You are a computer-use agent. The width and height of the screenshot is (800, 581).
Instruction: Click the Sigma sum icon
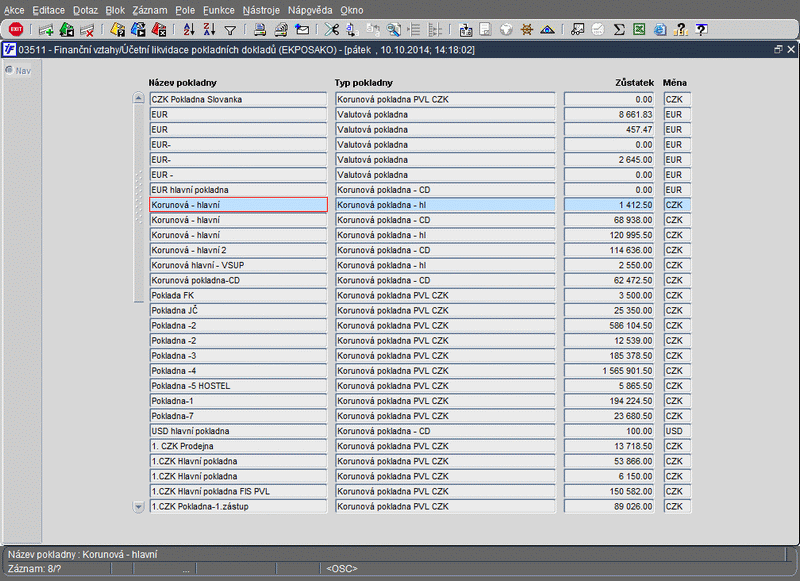pyautogui.click(x=619, y=30)
